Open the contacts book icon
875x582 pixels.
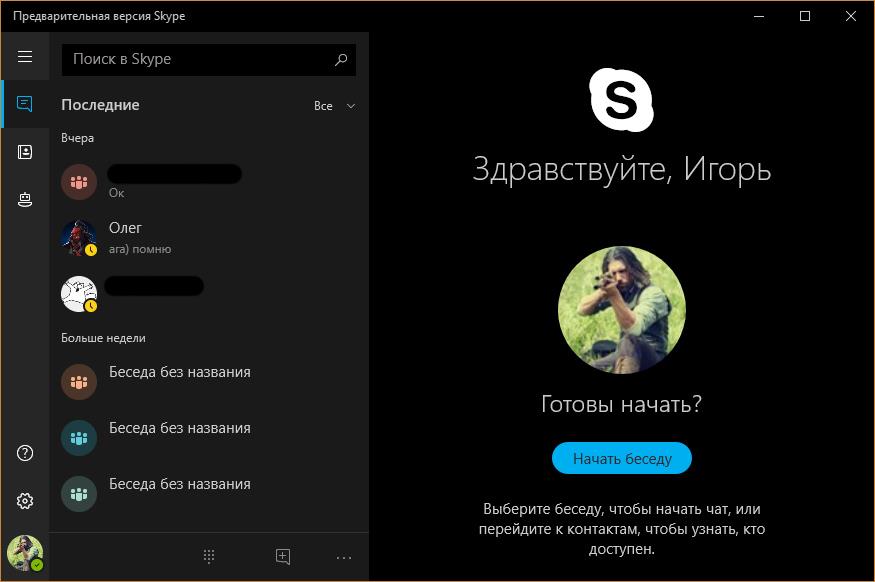[25, 152]
